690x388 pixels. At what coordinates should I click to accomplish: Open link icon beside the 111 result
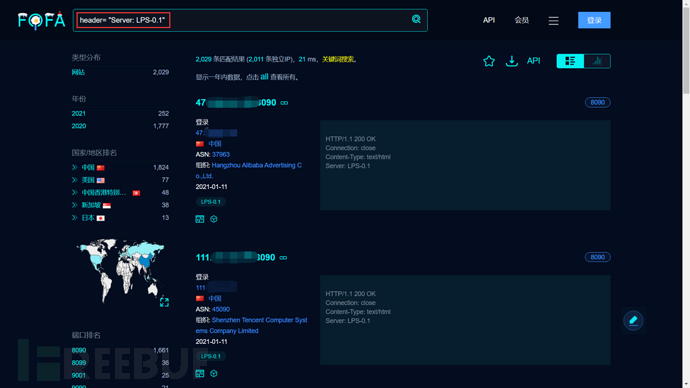283,258
